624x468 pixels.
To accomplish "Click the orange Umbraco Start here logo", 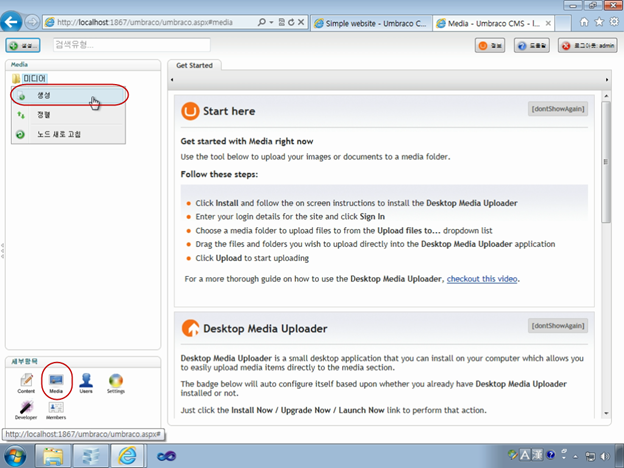I will tap(190, 111).
